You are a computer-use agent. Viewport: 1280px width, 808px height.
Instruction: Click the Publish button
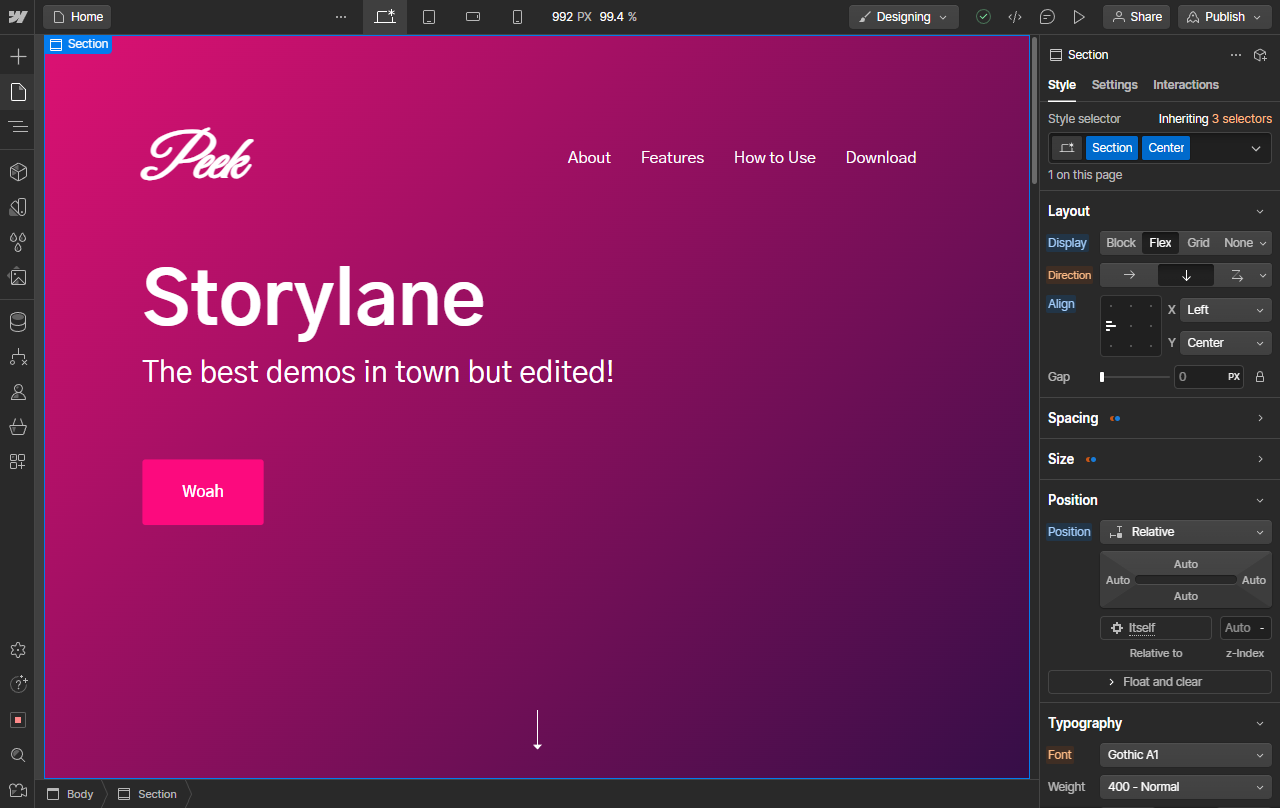click(x=1224, y=17)
